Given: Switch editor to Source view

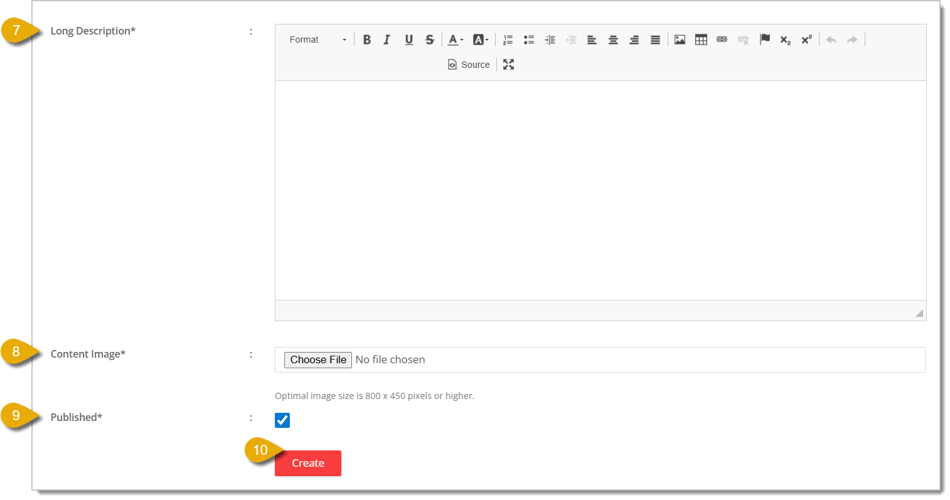Looking at the screenshot, I should point(468,65).
